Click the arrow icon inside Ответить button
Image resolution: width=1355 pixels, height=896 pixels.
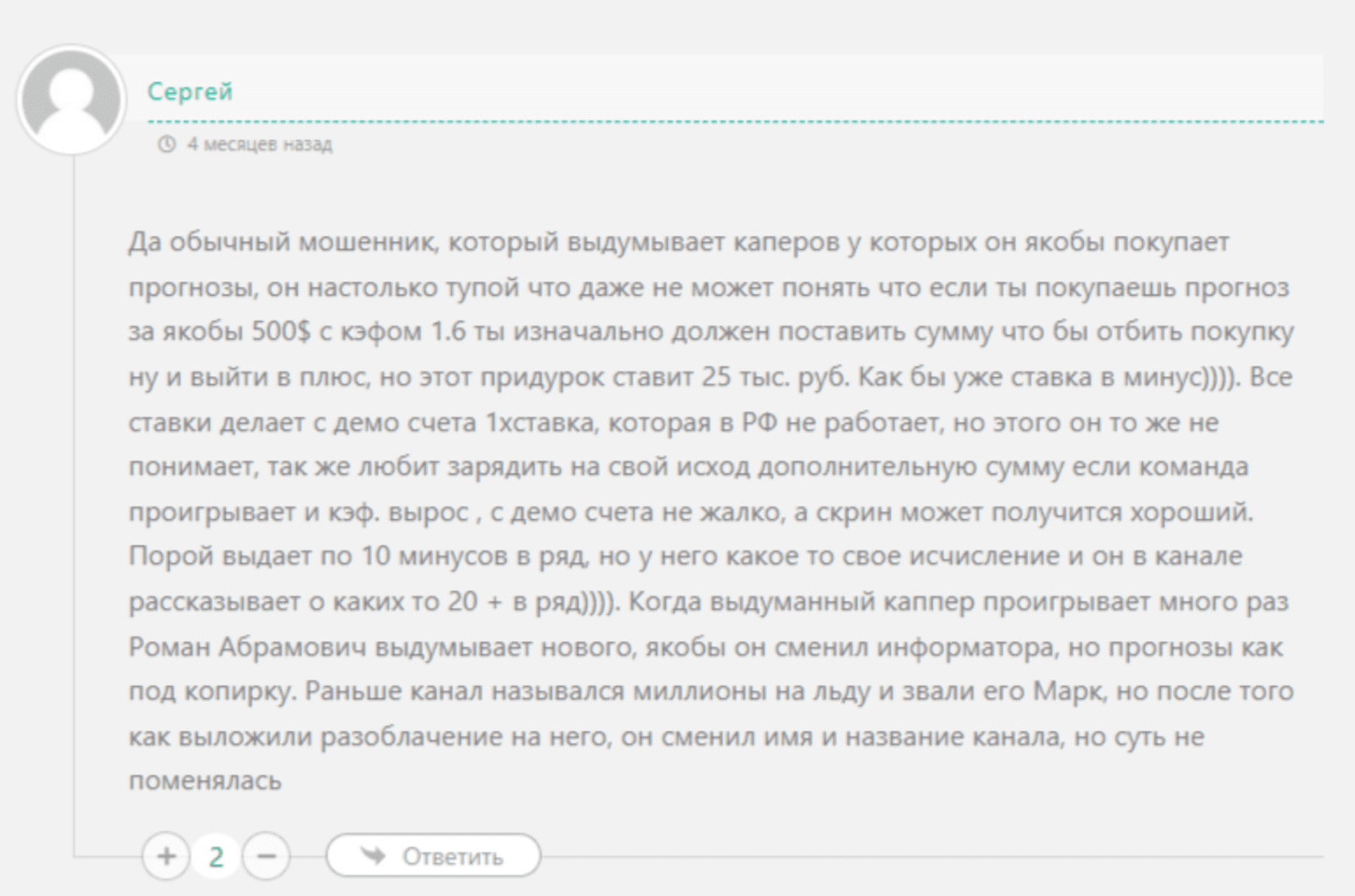[x=373, y=855]
